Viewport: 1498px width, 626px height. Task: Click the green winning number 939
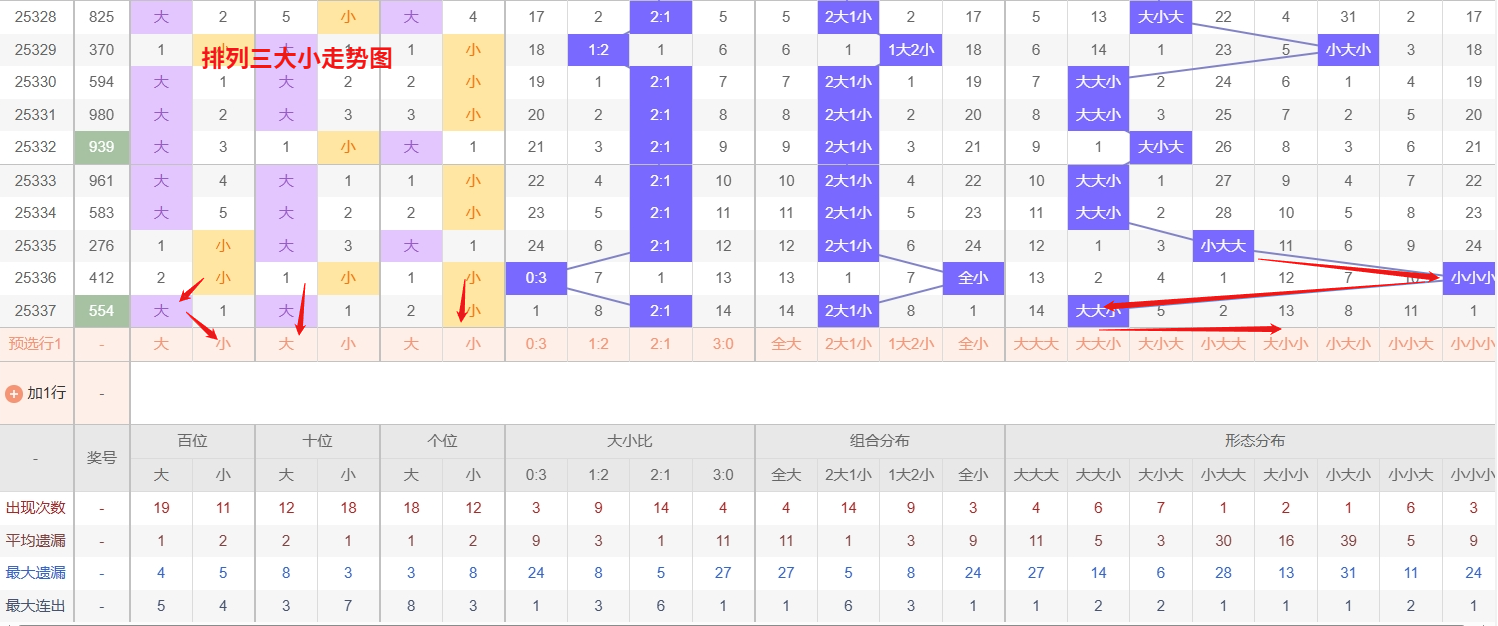click(x=101, y=147)
